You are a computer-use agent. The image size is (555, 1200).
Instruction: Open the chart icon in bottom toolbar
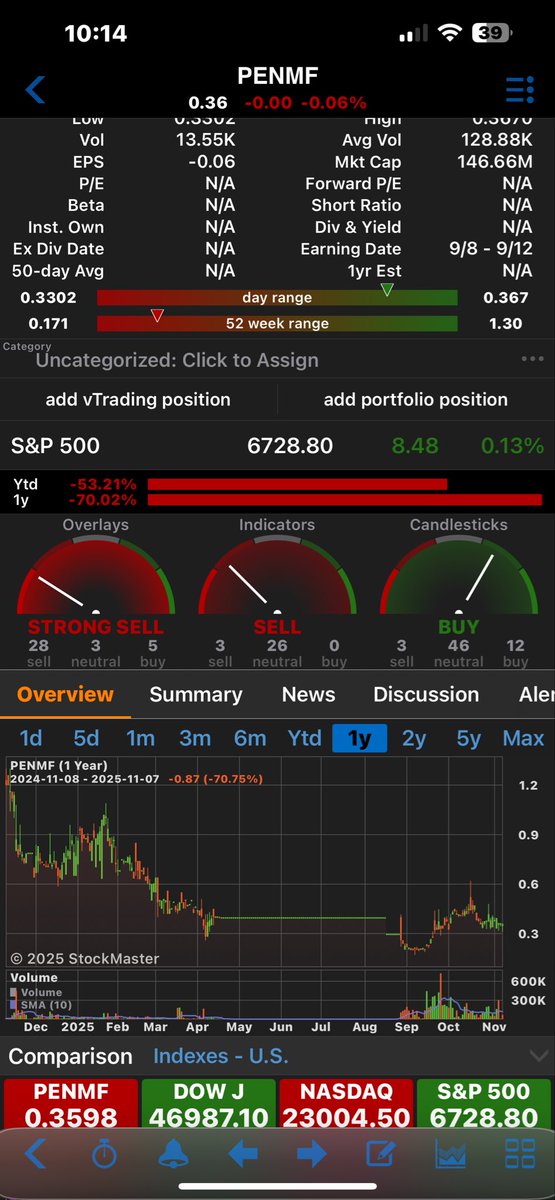pyautogui.click(x=450, y=1153)
